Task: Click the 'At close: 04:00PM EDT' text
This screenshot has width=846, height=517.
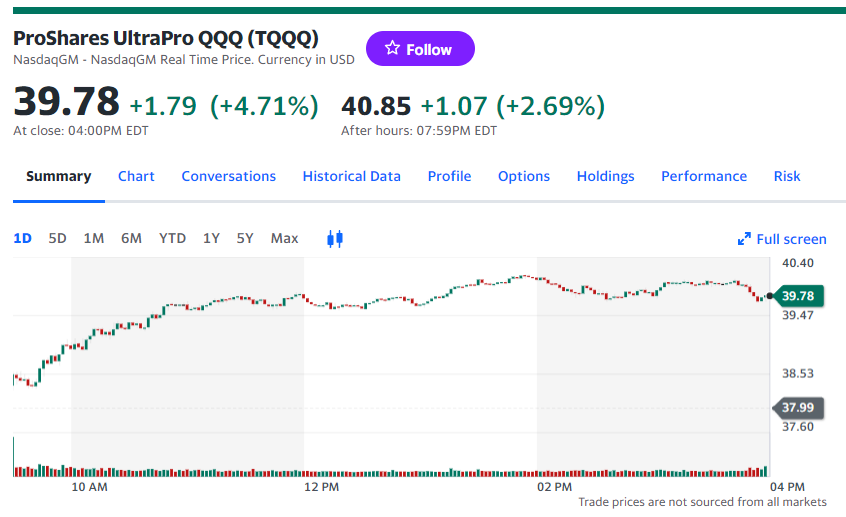Action: [81, 131]
